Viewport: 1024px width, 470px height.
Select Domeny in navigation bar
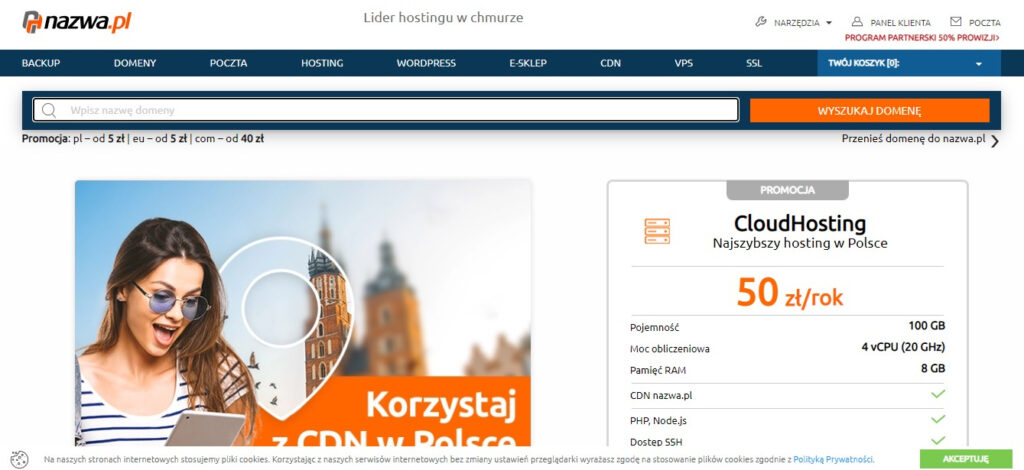(x=135, y=63)
